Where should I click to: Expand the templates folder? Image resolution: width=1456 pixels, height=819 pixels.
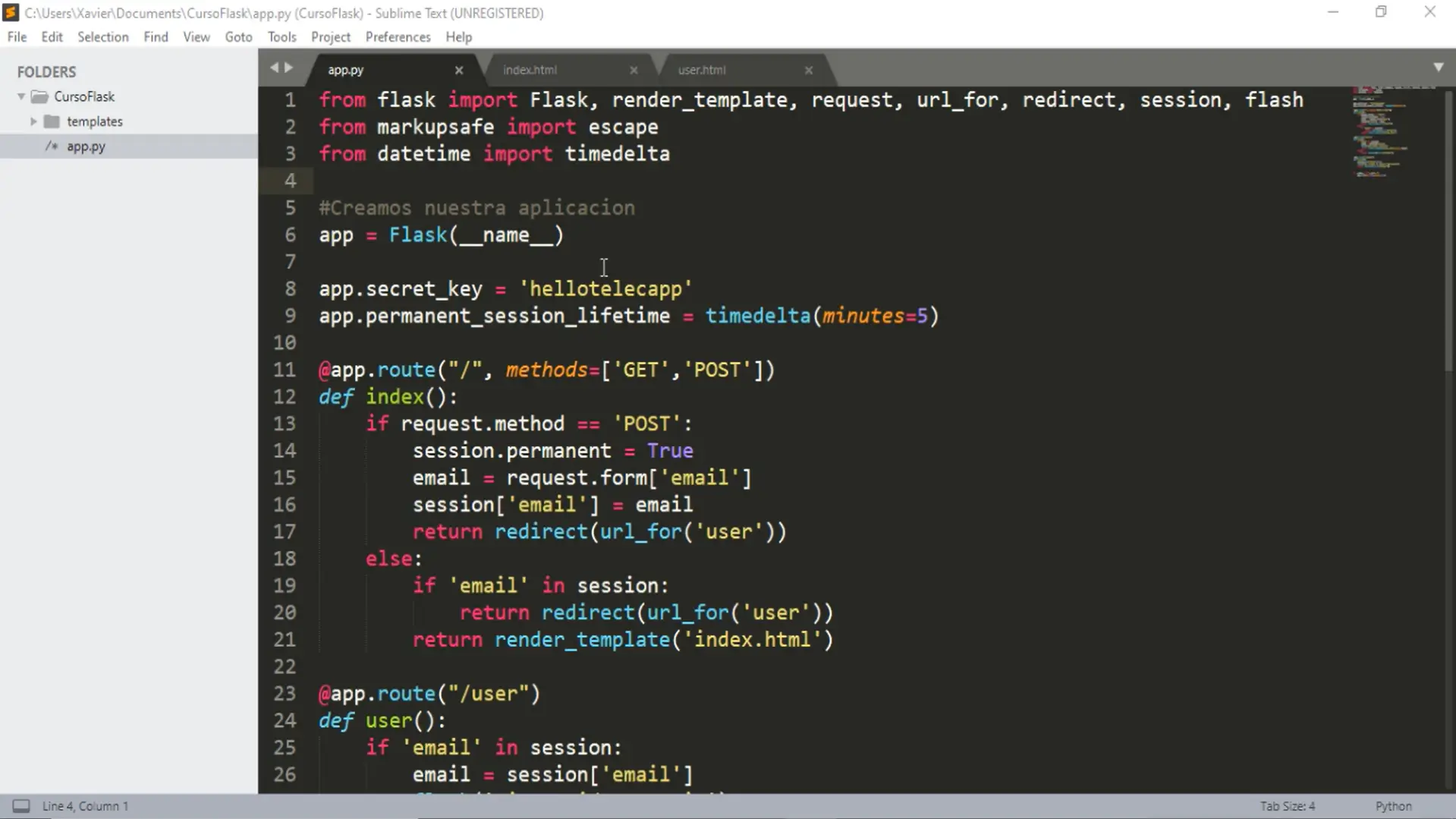click(x=33, y=121)
